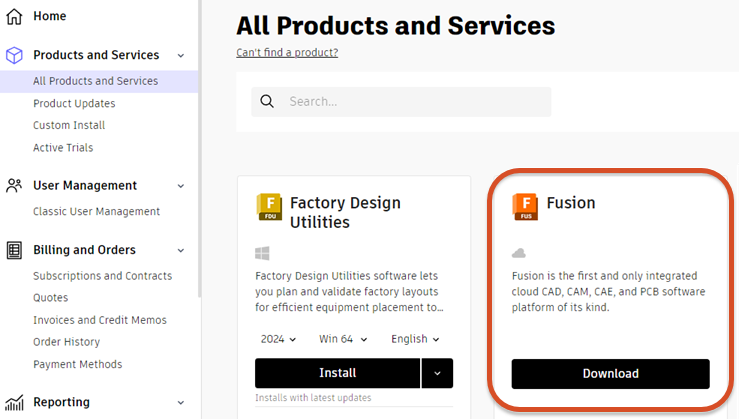Image resolution: width=739 pixels, height=419 pixels.
Task: Click the Products and Services cube icon
Action: [x=14, y=55]
